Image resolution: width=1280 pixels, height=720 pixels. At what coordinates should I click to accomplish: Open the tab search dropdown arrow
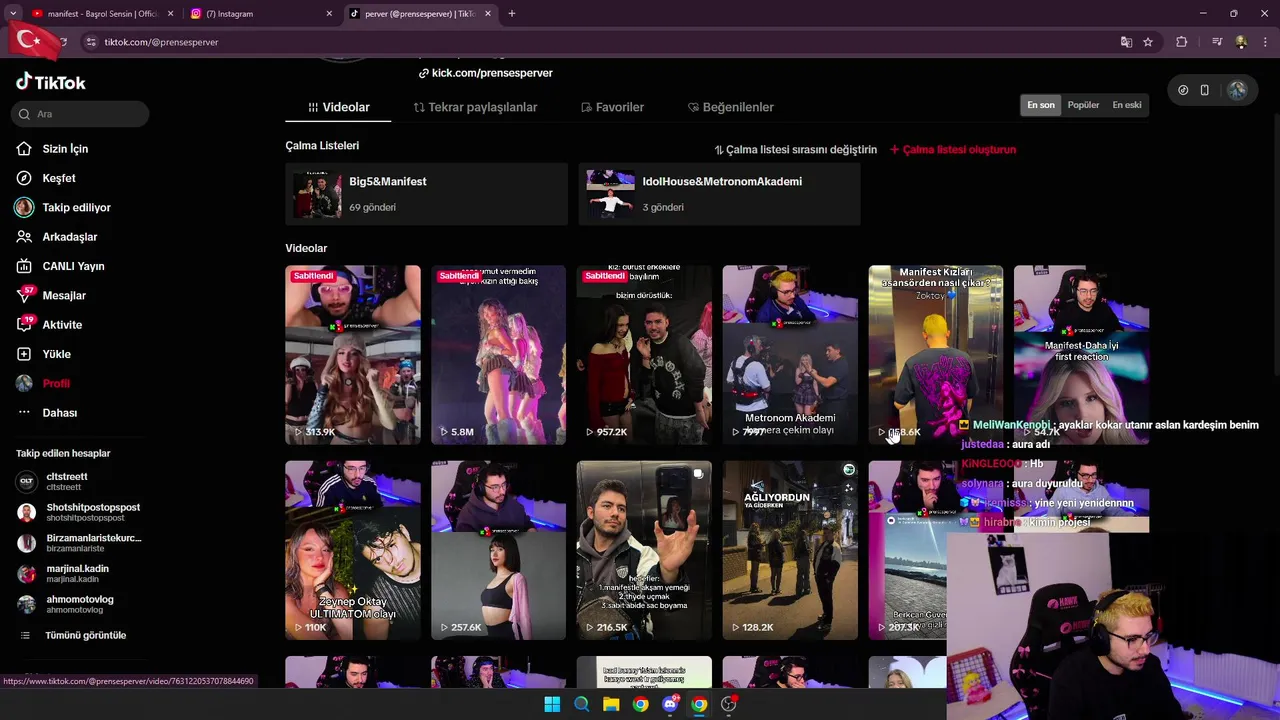(12, 14)
